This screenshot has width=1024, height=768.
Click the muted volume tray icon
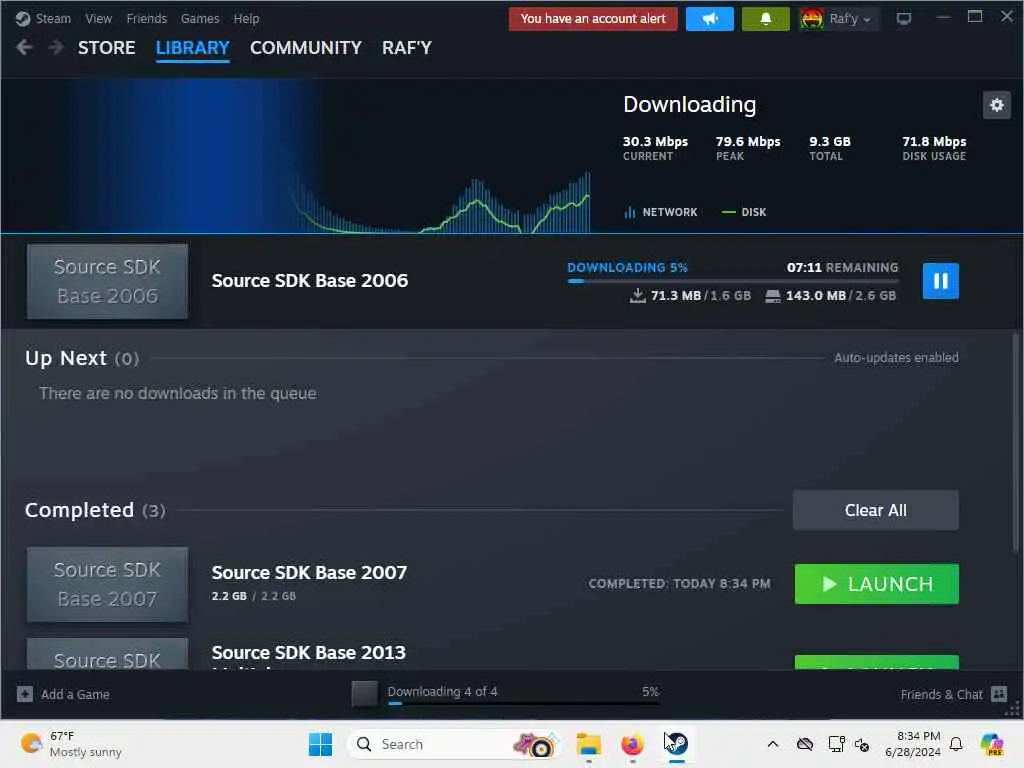coord(862,744)
